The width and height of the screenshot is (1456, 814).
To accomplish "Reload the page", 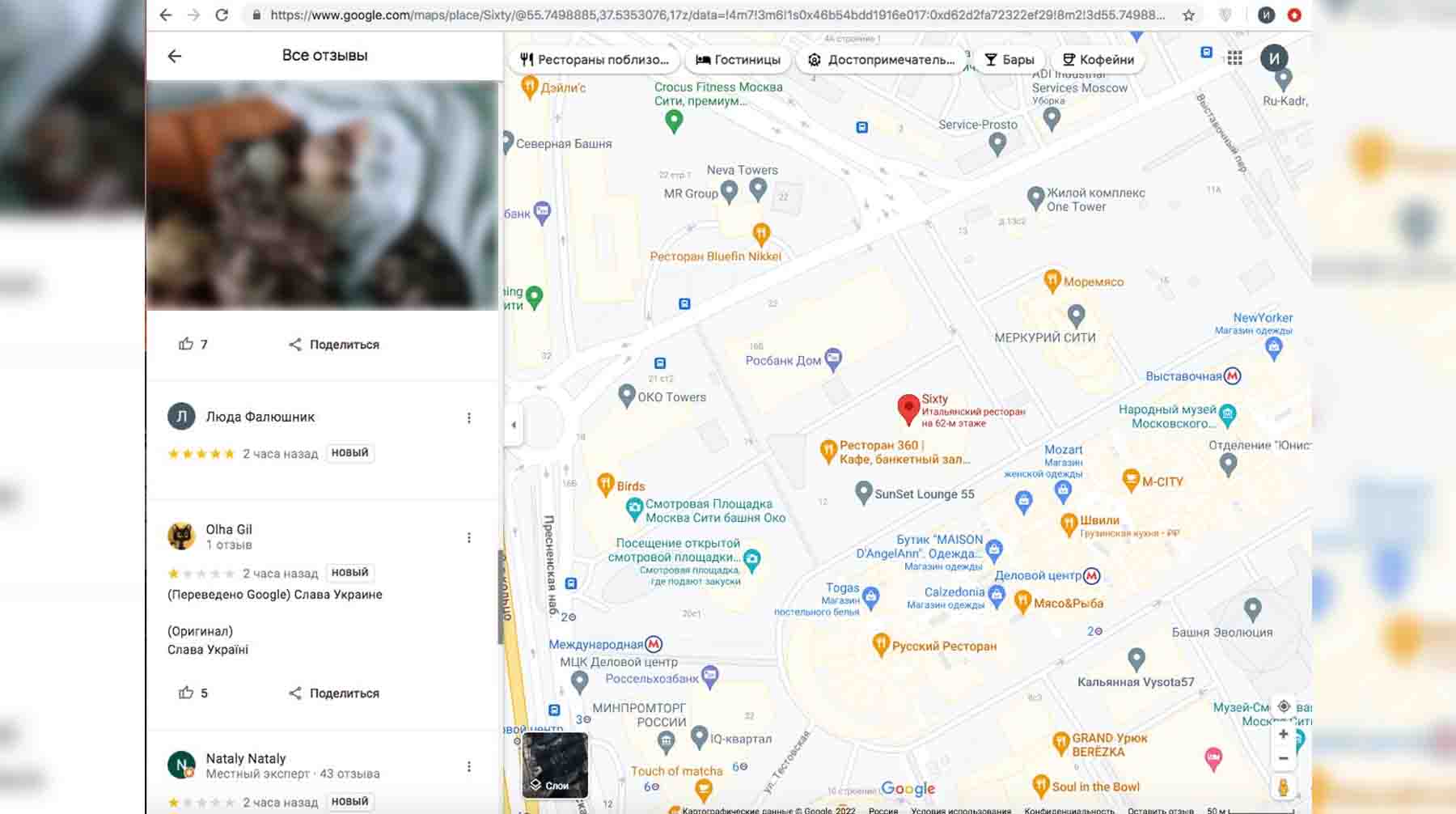I will (x=222, y=15).
